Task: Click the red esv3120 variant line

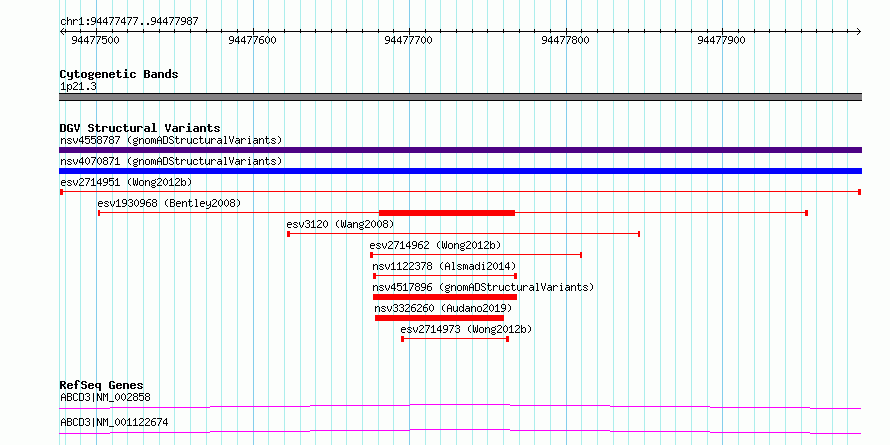Action: (x=464, y=234)
